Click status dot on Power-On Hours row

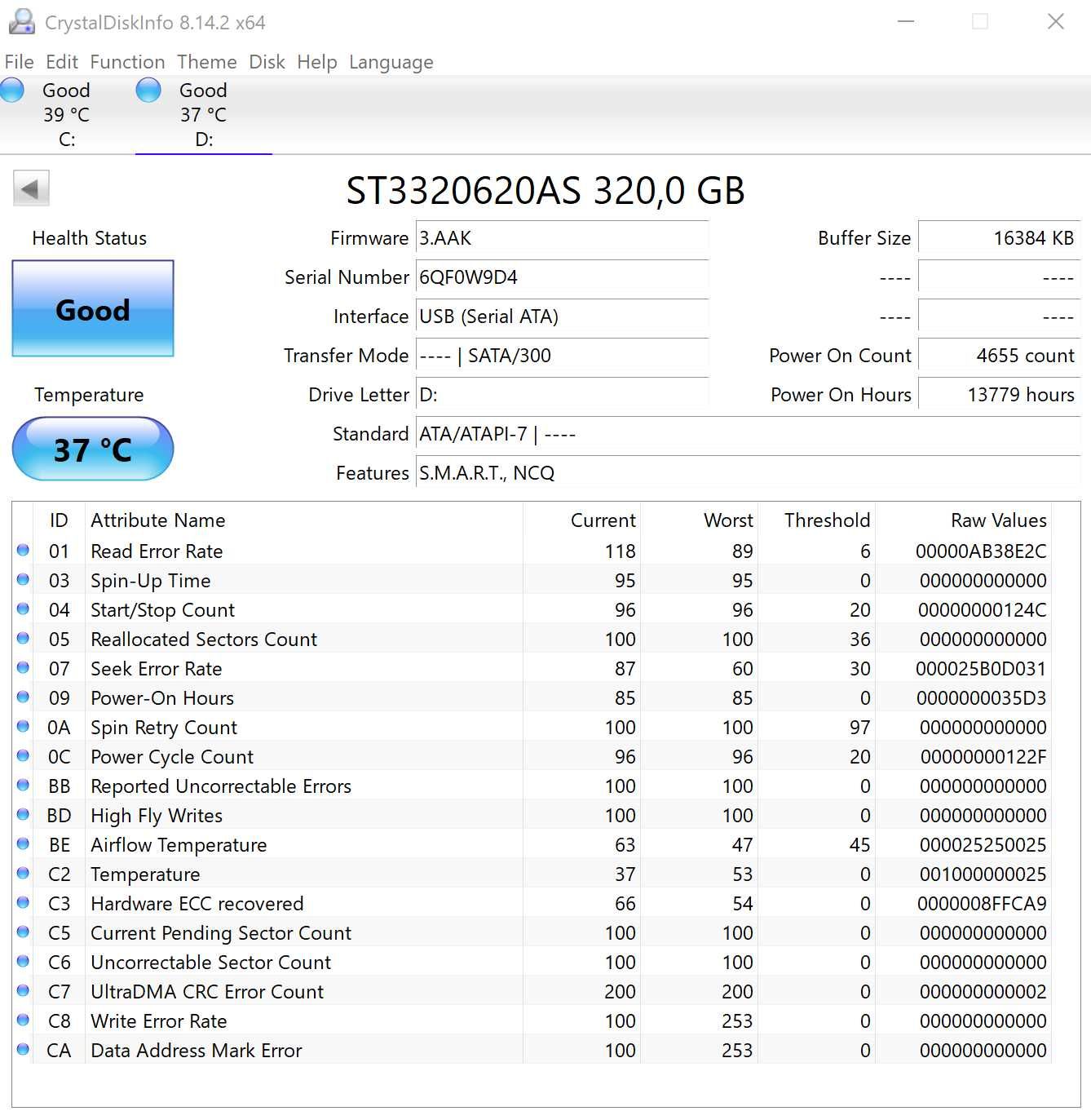(x=23, y=697)
